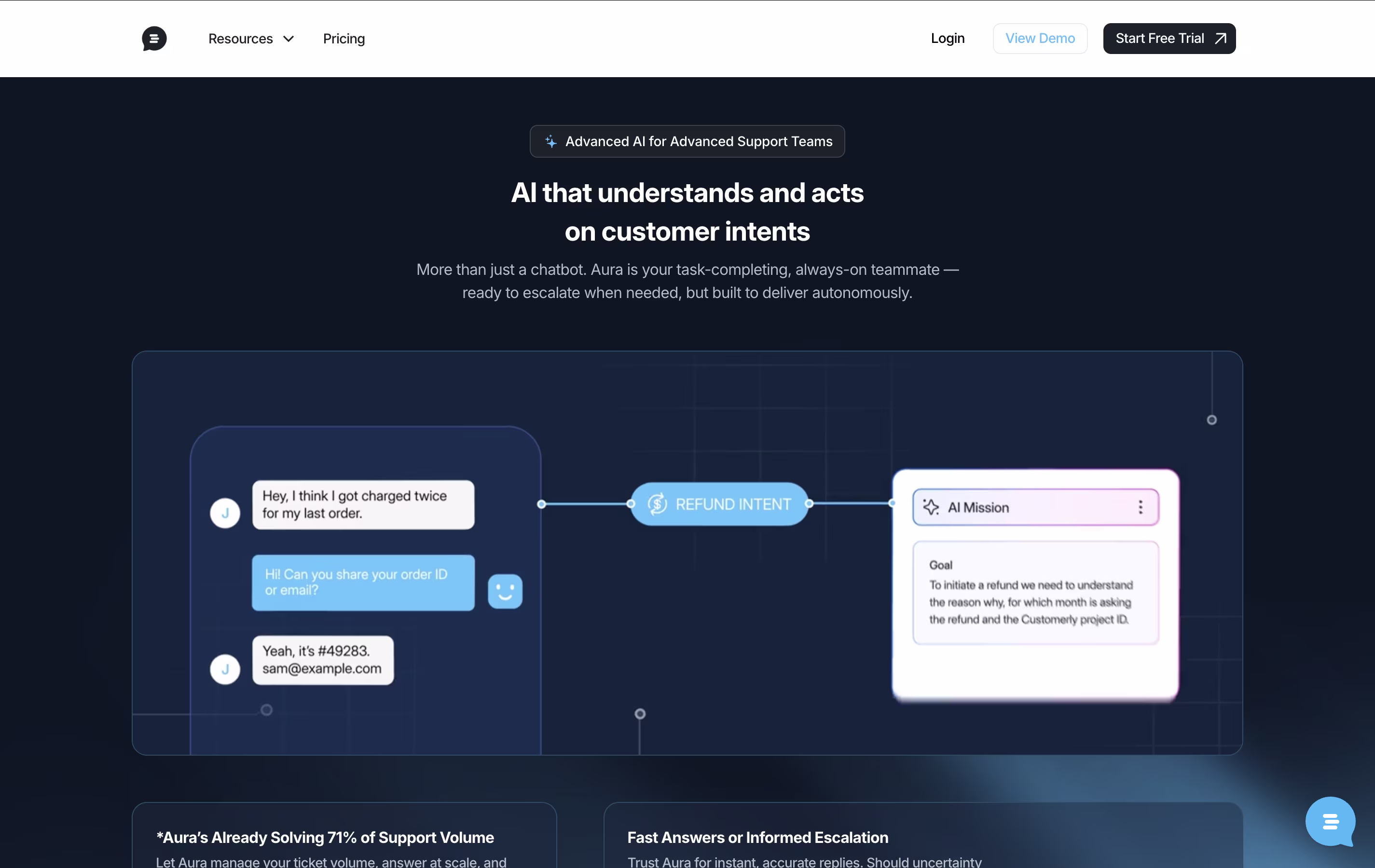Click Start Free Trial button

click(1169, 38)
